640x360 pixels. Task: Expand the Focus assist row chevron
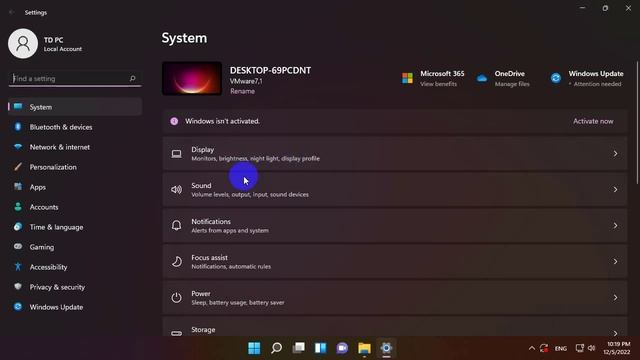[x=615, y=262]
